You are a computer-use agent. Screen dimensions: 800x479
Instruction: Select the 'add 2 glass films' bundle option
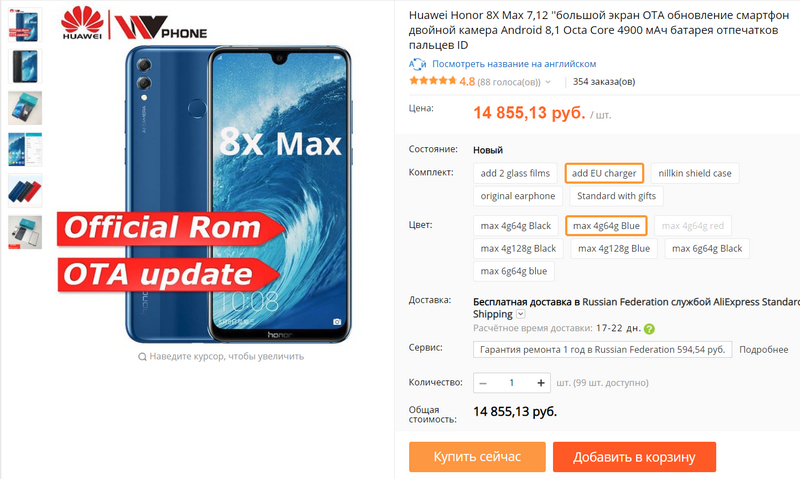pos(515,173)
